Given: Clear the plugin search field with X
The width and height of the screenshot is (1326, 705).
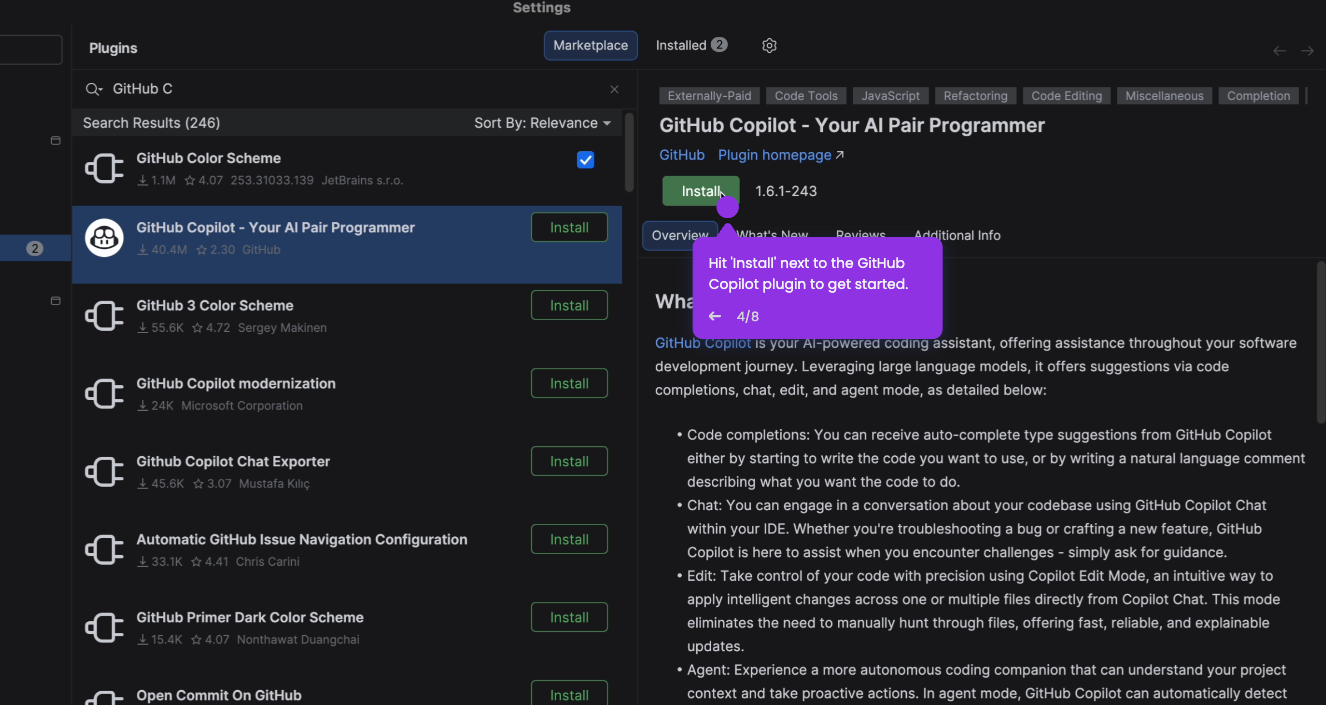Looking at the screenshot, I should tap(614, 89).
